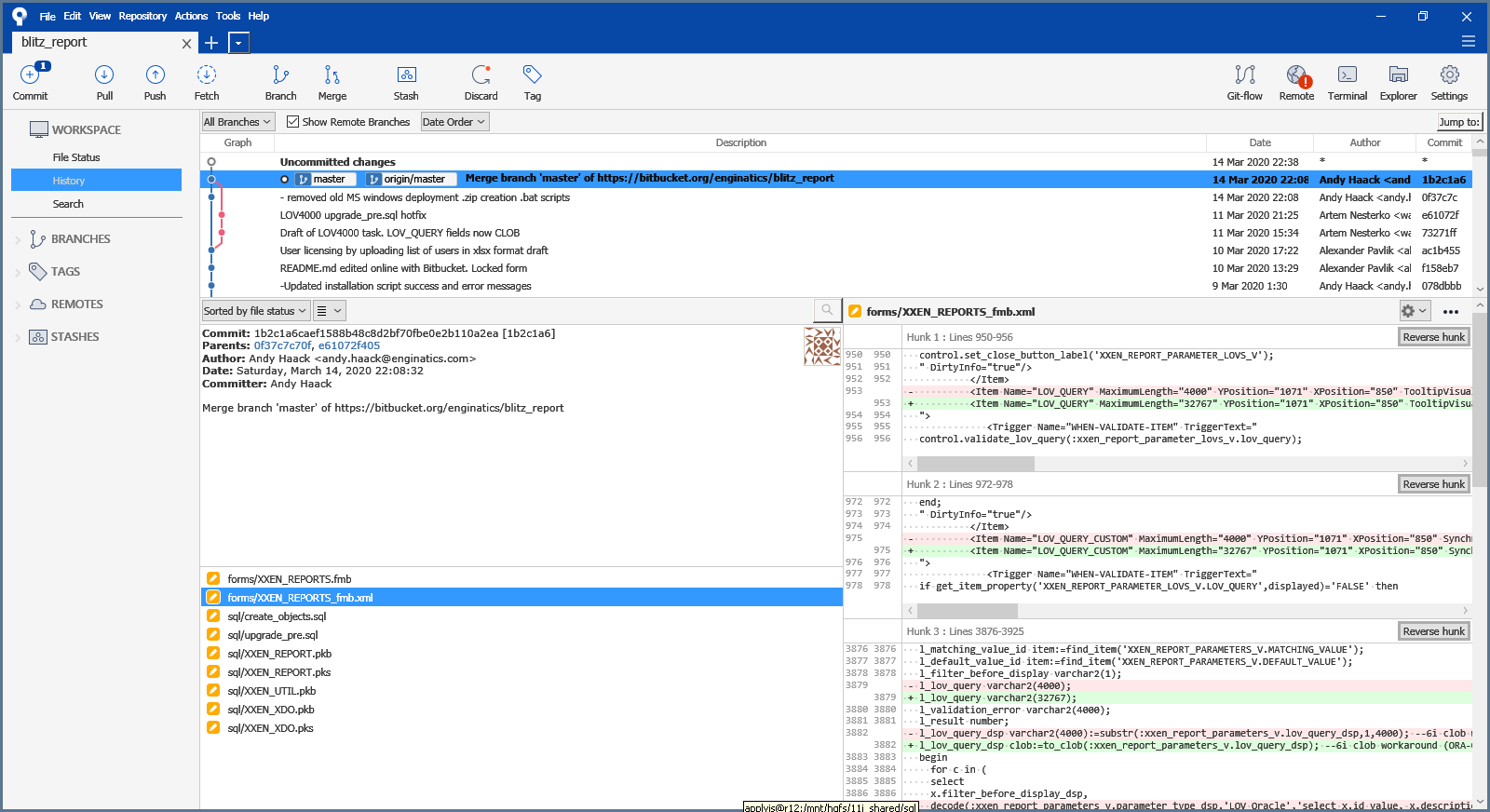Pull changes with the Pull icon

point(104,81)
